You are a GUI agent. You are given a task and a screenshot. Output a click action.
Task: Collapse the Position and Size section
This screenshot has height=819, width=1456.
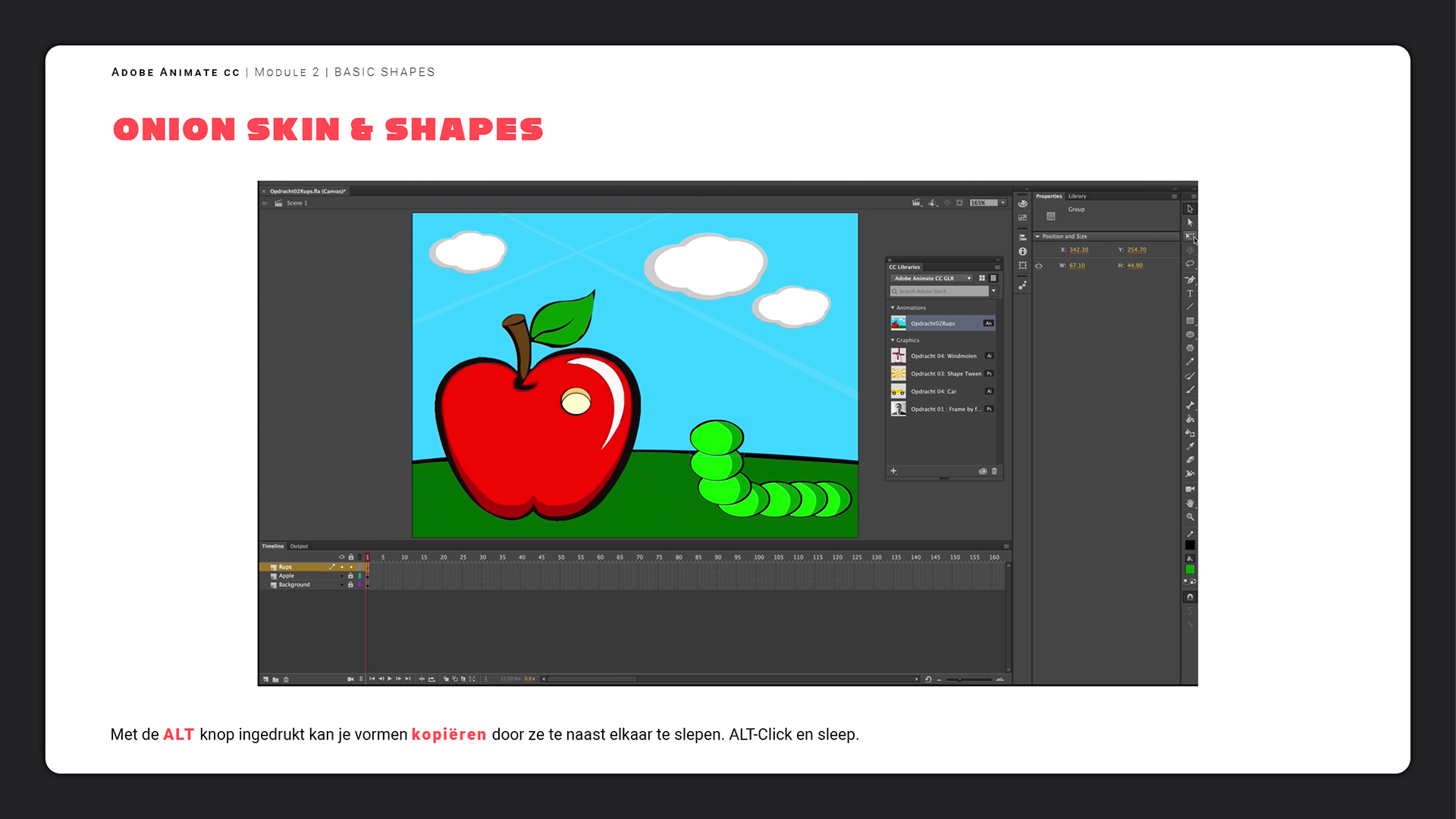point(1037,237)
